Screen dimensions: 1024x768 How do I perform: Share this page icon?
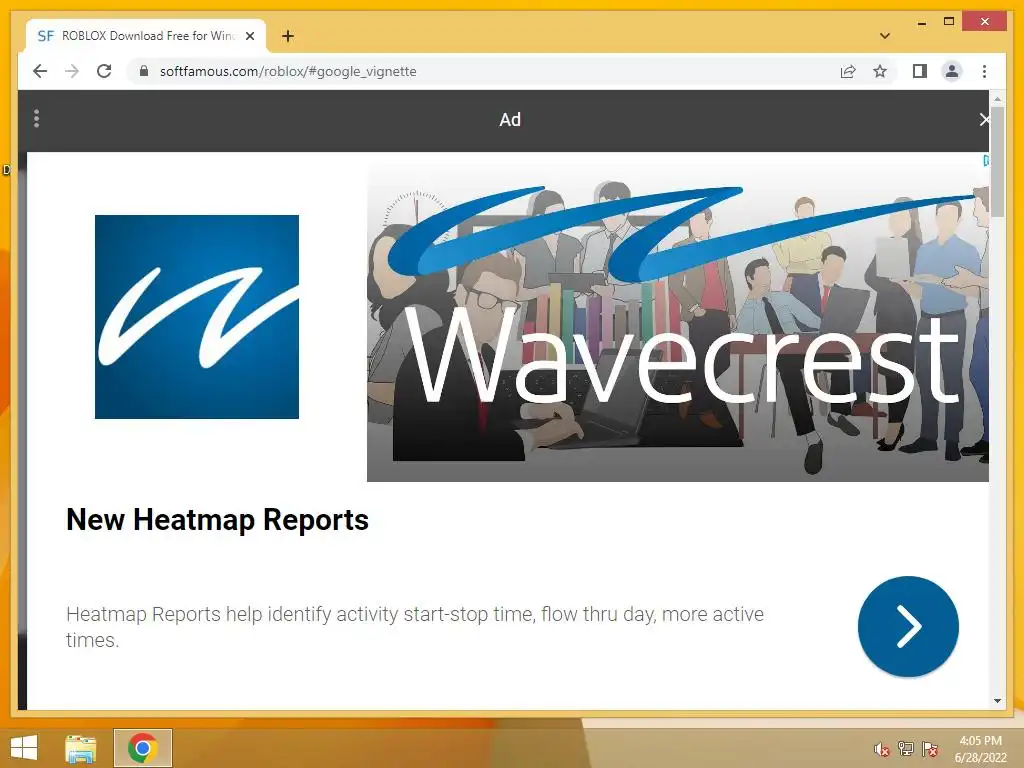(848, 71)
